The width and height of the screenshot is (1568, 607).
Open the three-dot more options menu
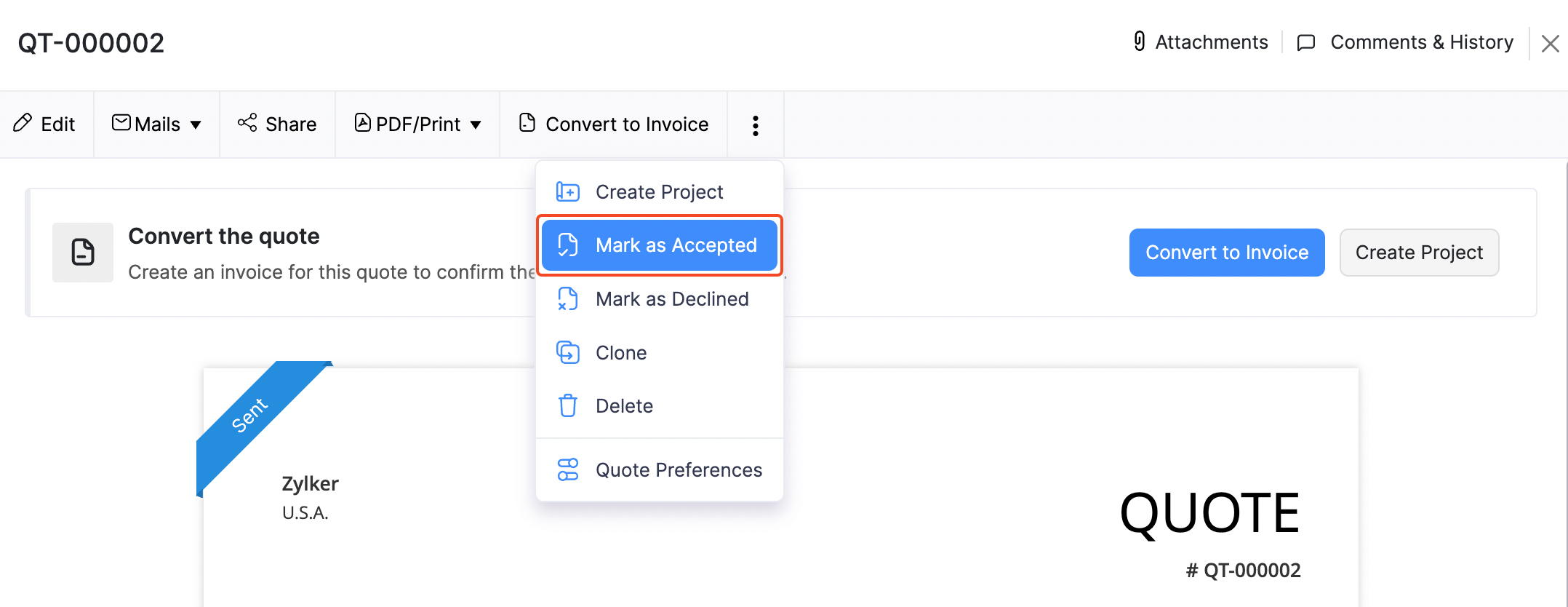coord(756,125)
